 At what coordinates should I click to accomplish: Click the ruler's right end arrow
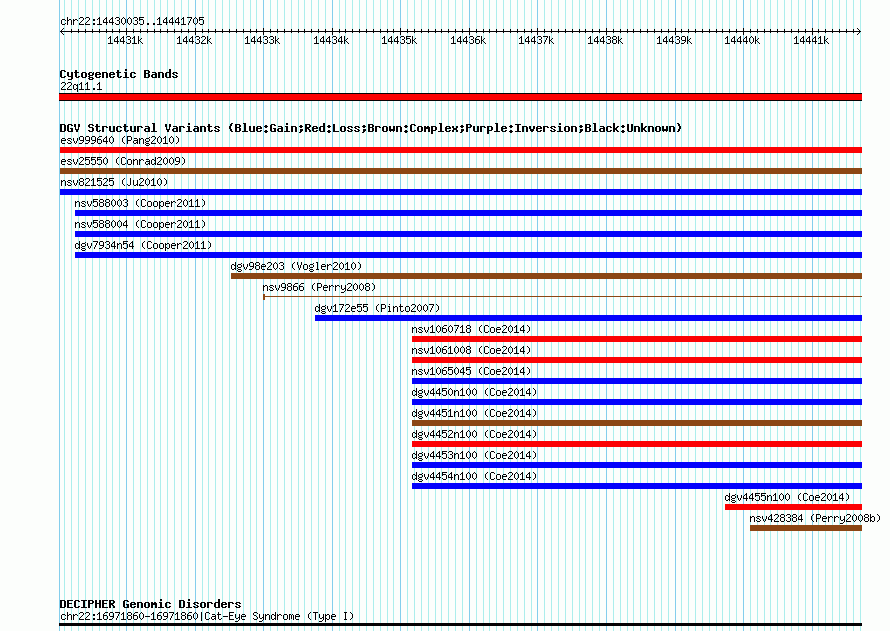coord(859,31)
